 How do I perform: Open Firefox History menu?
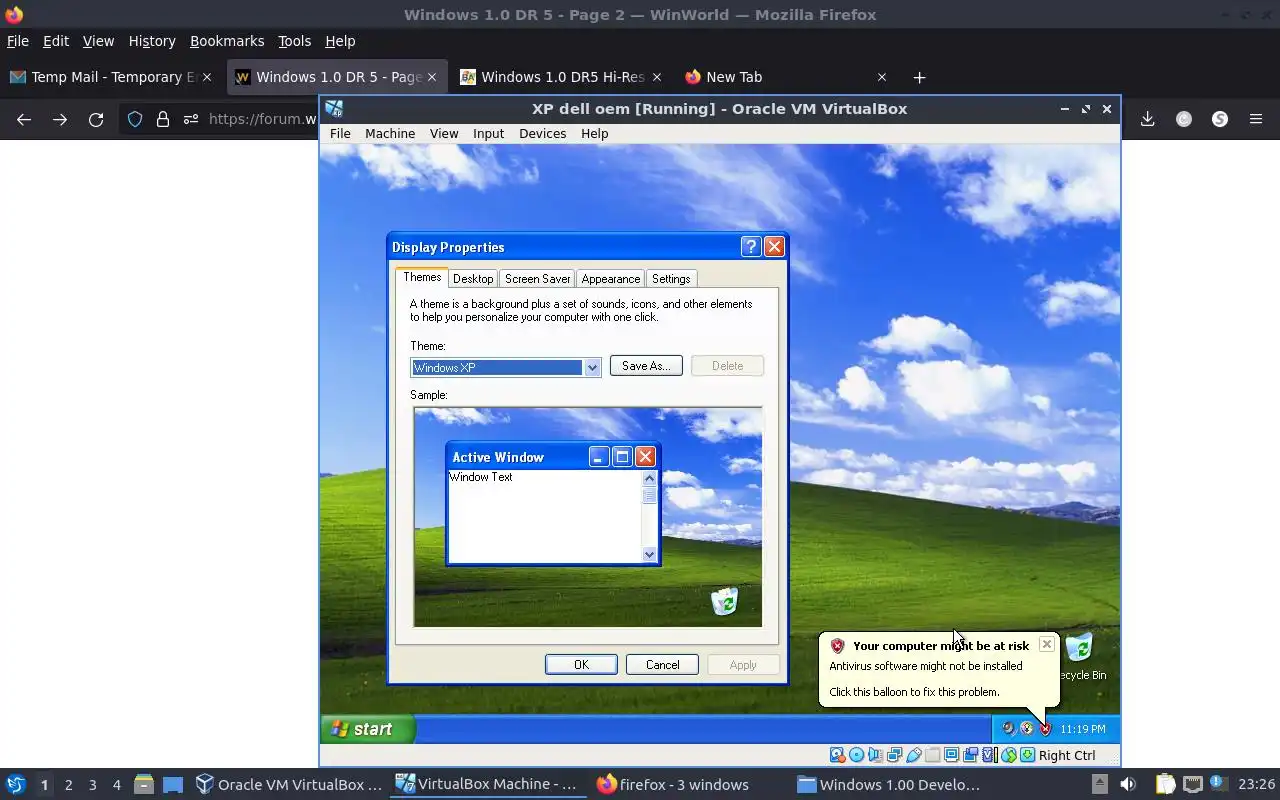(152, 41)
